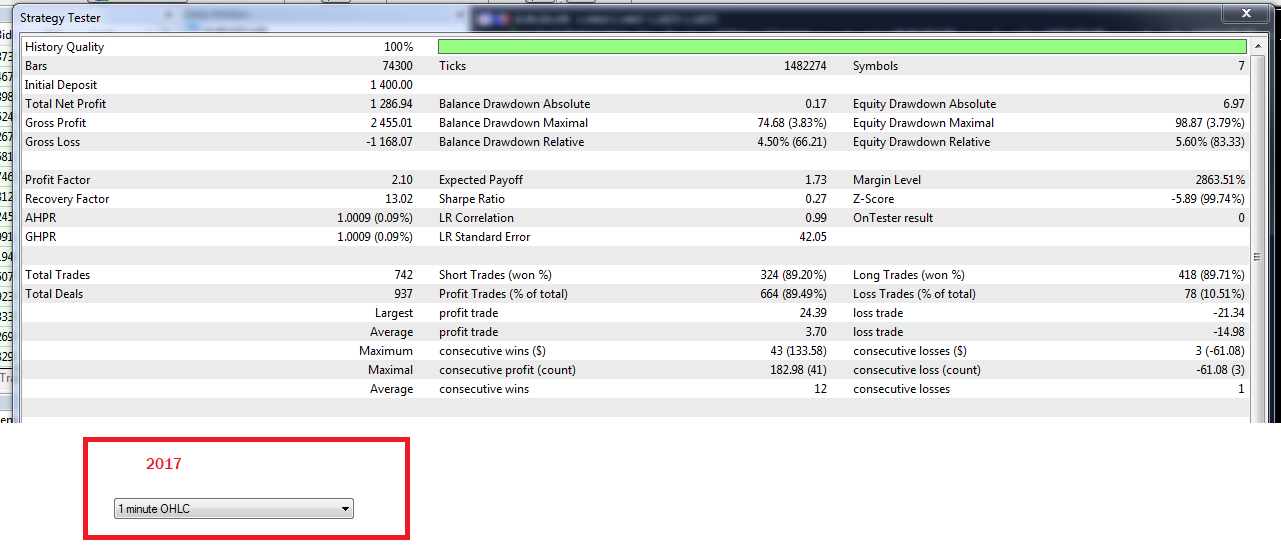The height and width of the screenshot is (559, 1281).
Task: Select the Sharpe Ratio value 0.27
Action: tap(815, 199)
